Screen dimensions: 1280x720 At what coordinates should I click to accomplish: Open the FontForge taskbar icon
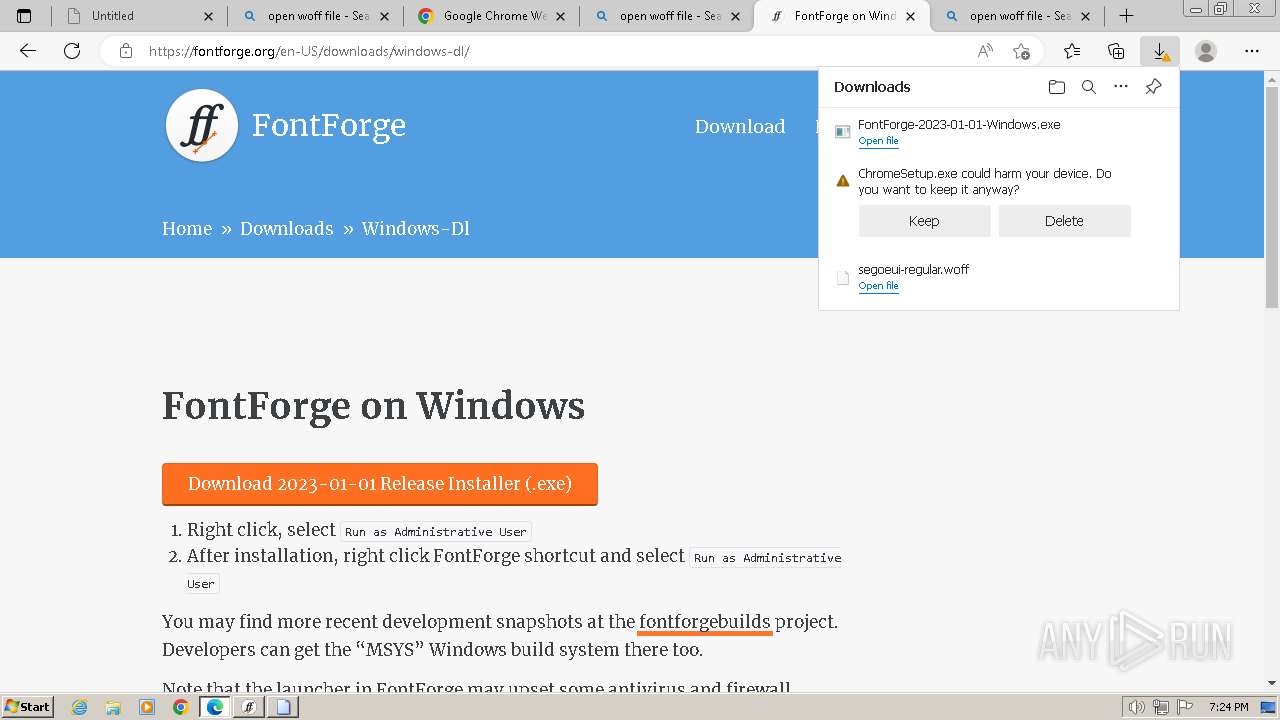[x=249, y=707]
